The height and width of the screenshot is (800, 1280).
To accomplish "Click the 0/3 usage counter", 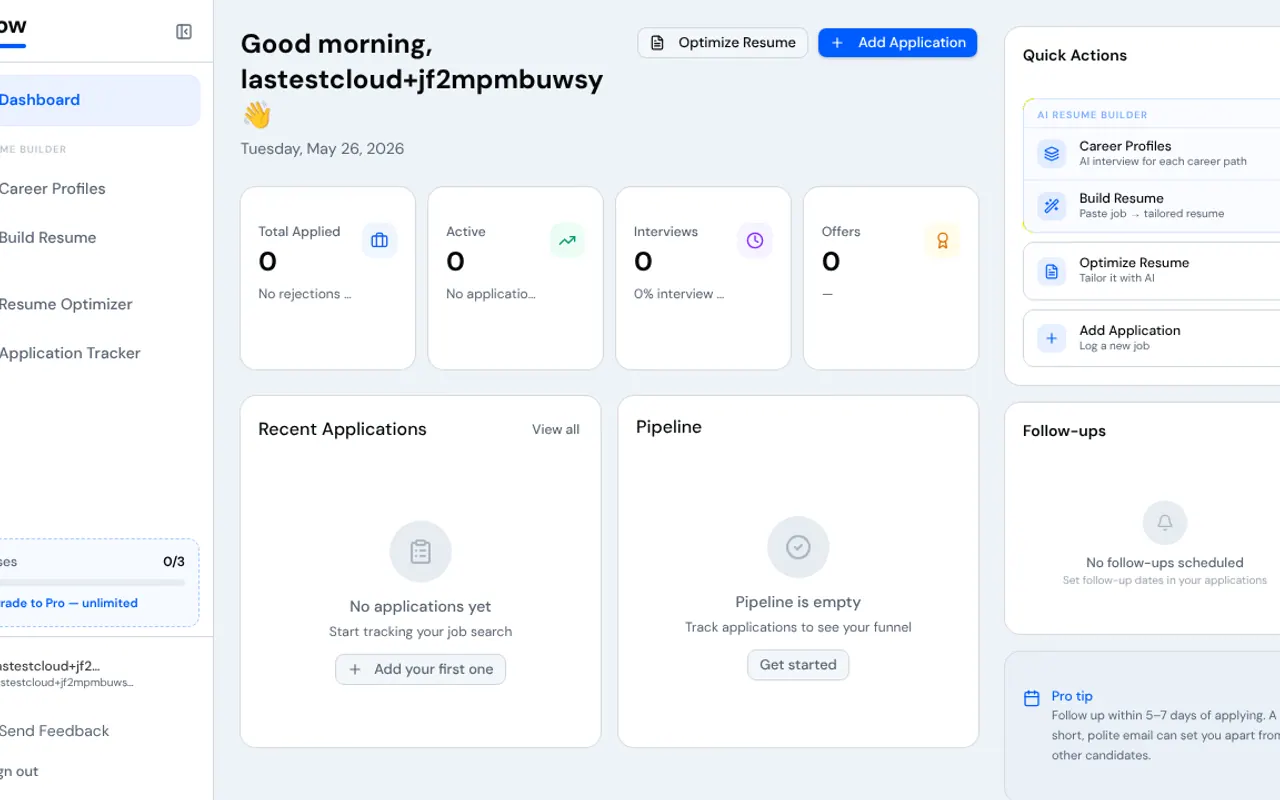I will (x=174, y=562).
